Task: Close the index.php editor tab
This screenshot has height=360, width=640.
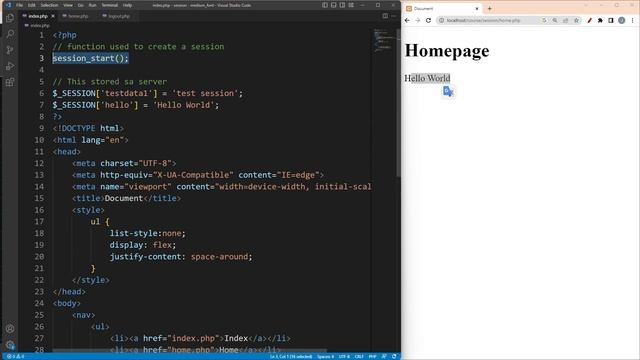Action: [53, 16]
